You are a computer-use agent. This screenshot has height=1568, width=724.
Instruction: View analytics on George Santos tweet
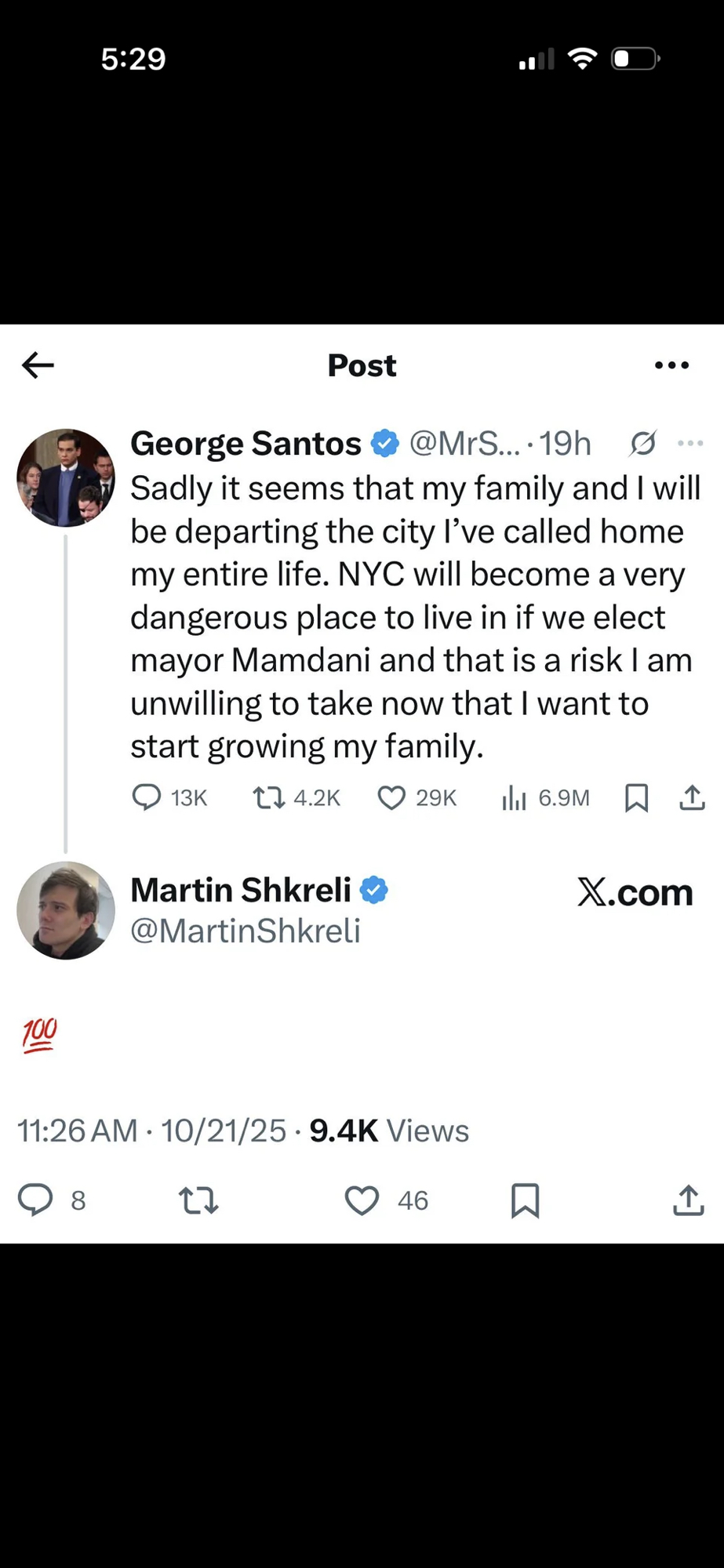click(x=515, y=798)
